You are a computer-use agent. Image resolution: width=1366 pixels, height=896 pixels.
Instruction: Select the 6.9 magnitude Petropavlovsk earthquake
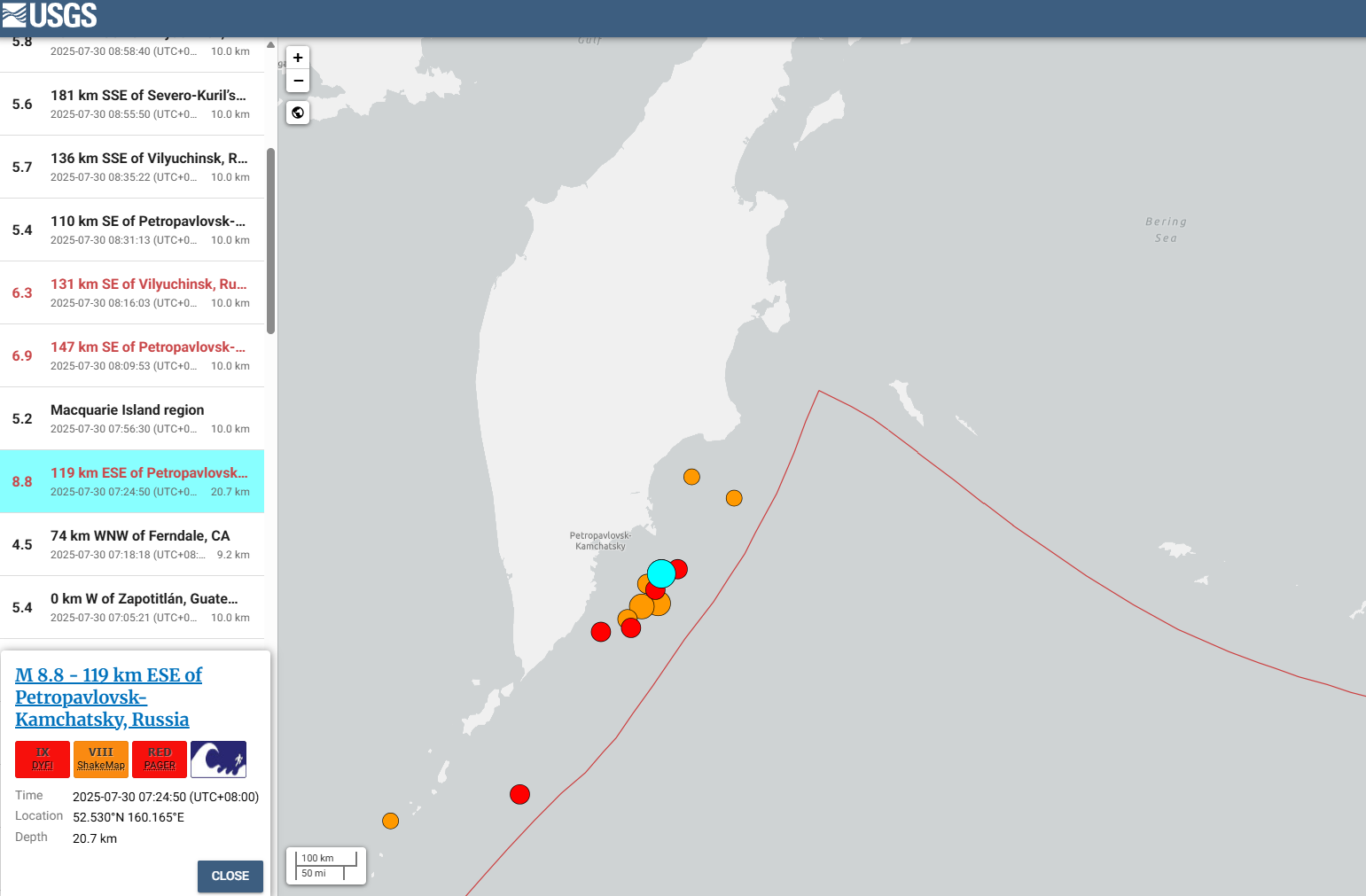(132, 355)
